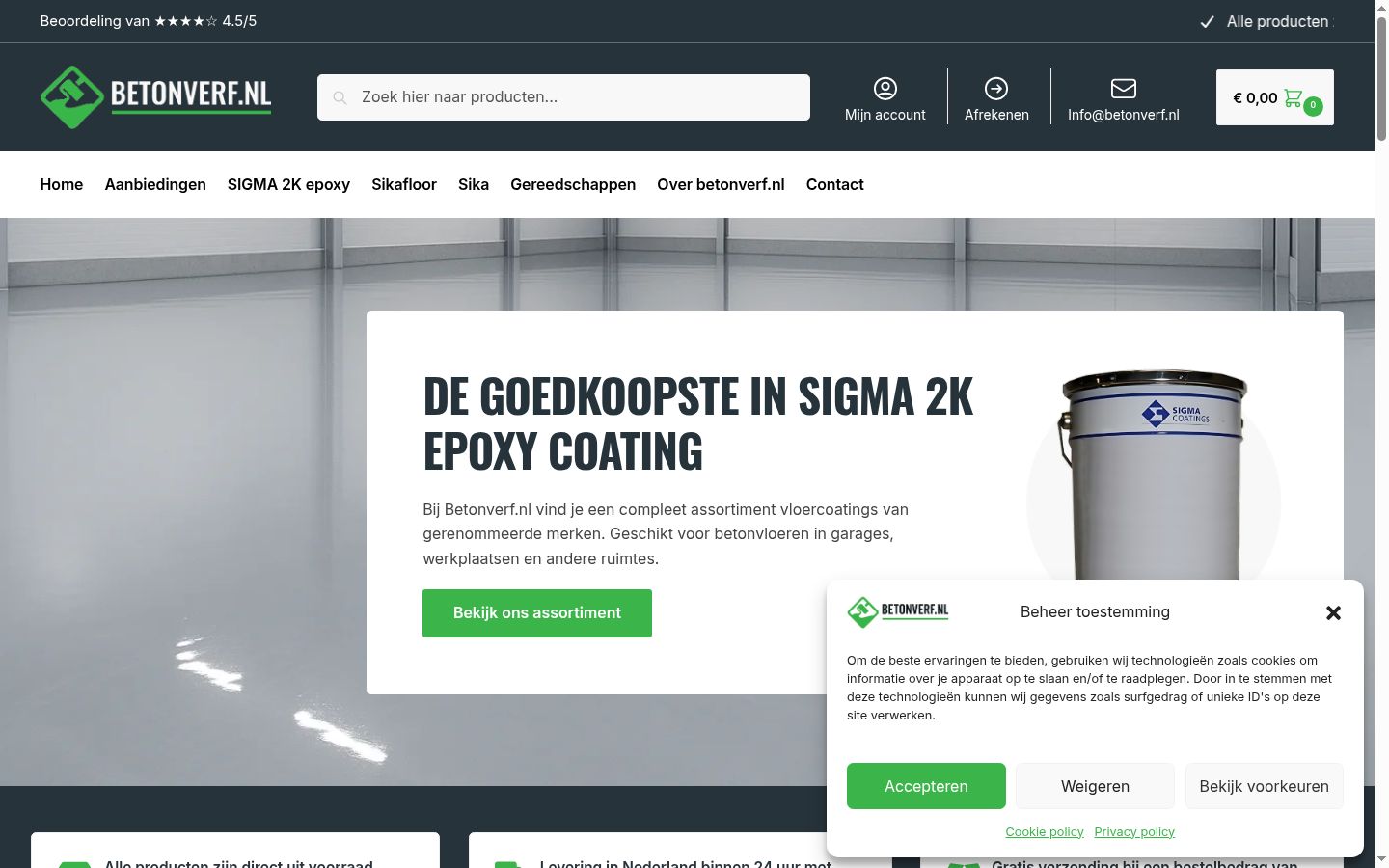Go to the Home menu item
The height and width of the screenshot is (868, 1389).
click(x=62, y=184)
